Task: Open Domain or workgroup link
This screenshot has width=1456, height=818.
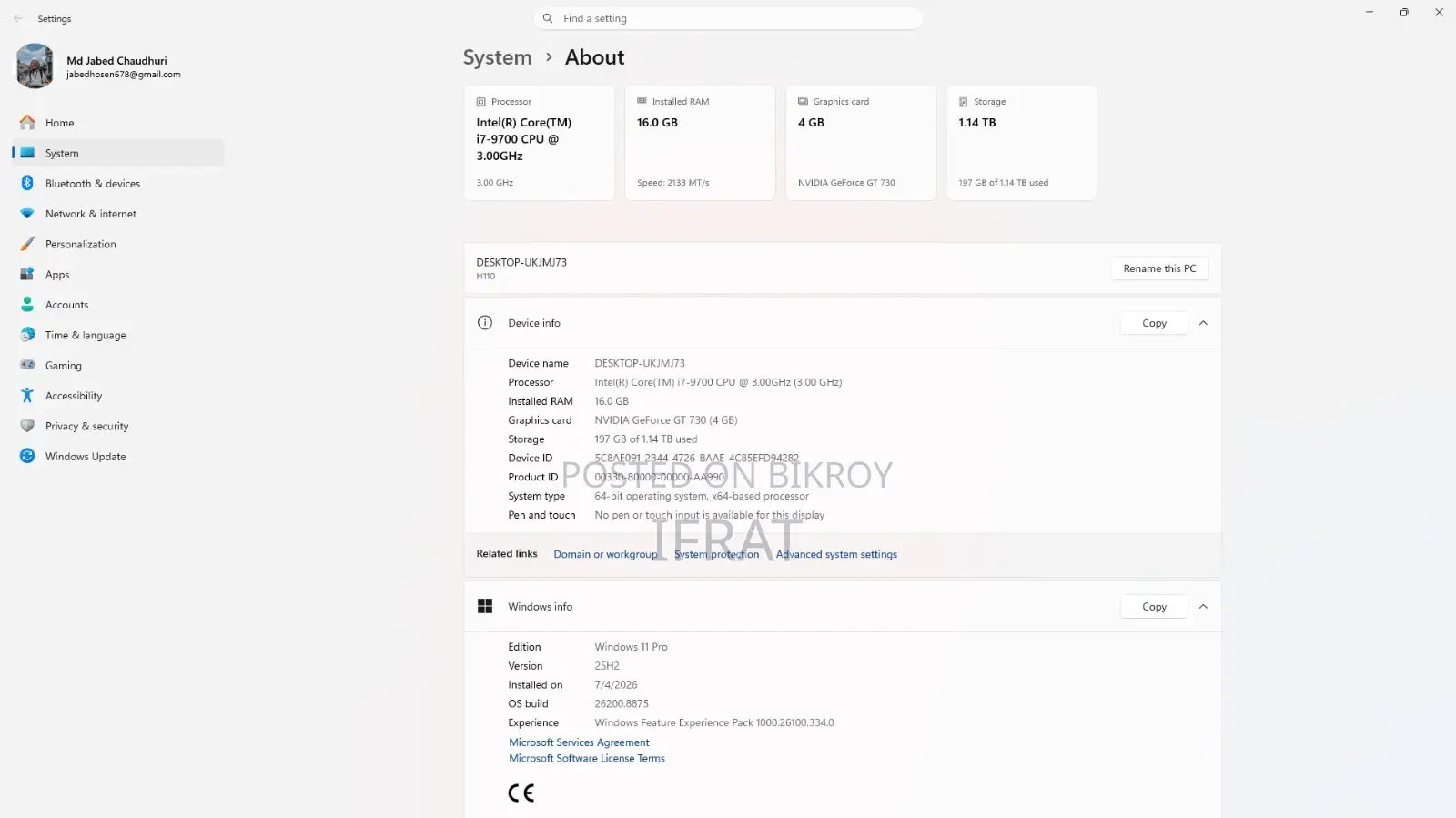Action: coord(605,554)
